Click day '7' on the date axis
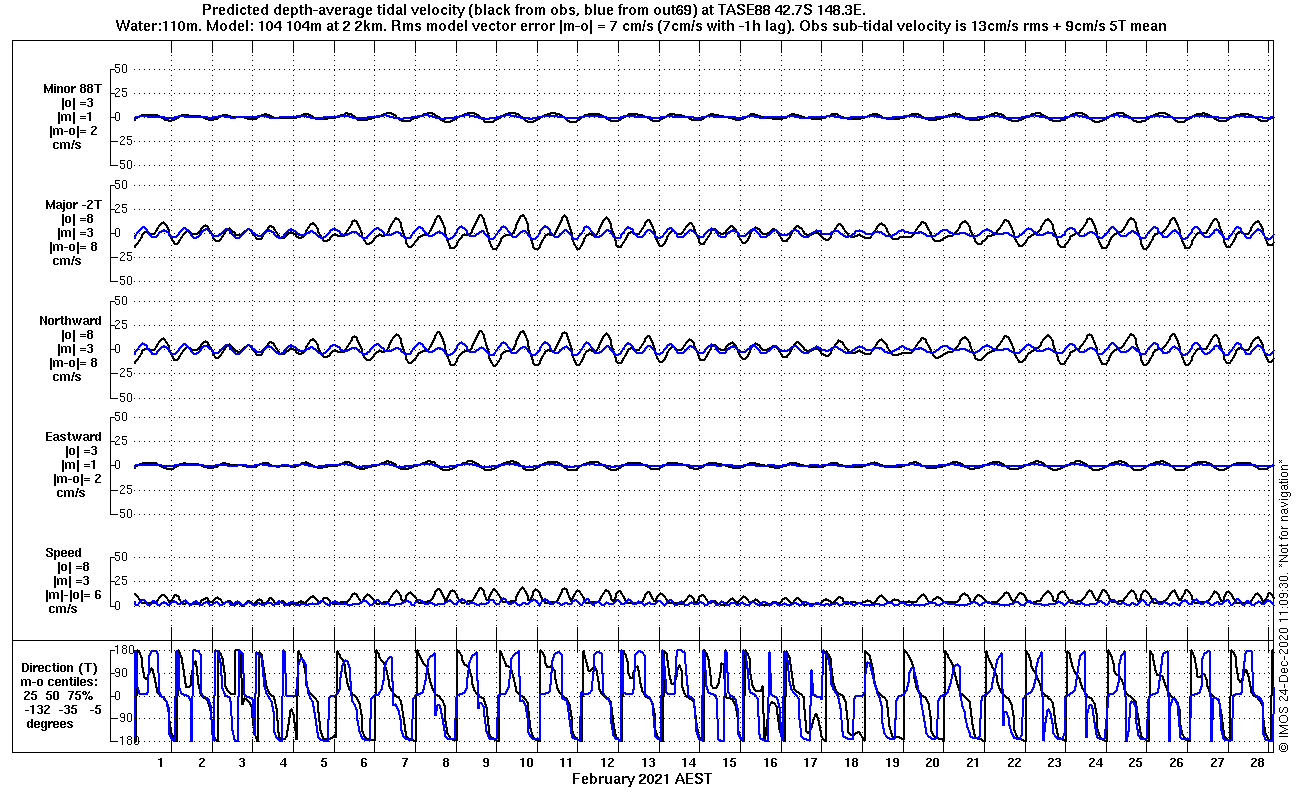 (405, 762)
